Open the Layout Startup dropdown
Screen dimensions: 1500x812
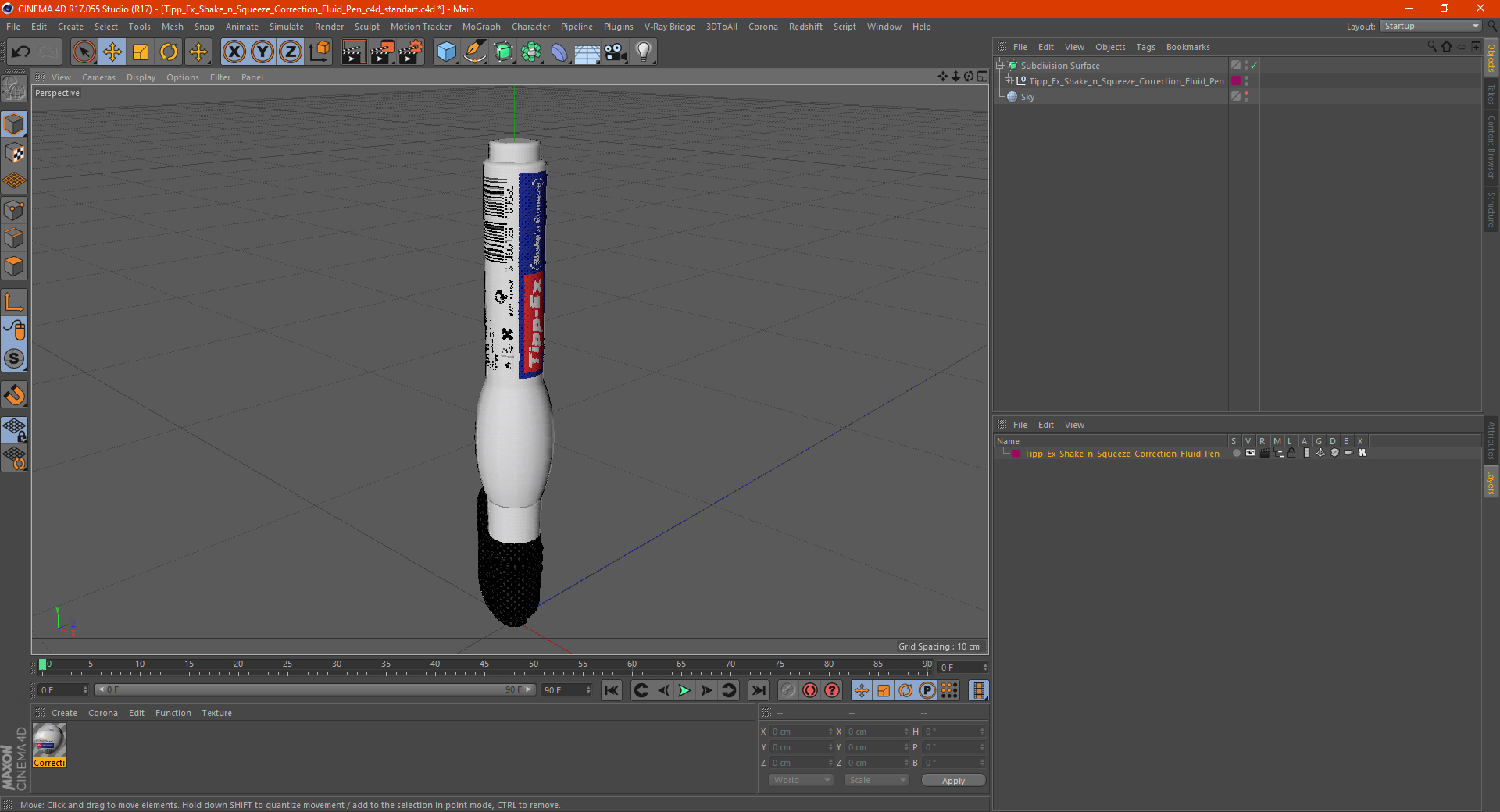click(x=1430, y=26)
